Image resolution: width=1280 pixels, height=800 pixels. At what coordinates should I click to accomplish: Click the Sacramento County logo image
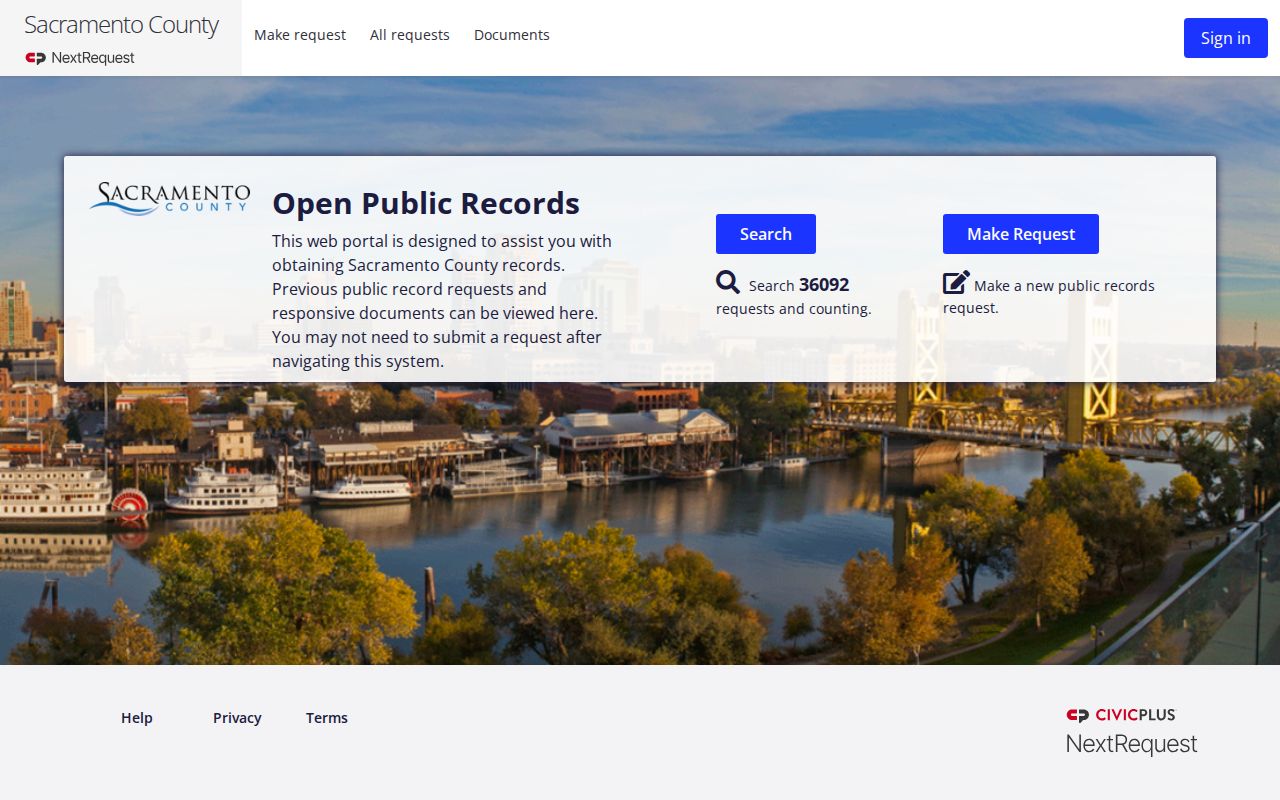[x=170, y=197]
